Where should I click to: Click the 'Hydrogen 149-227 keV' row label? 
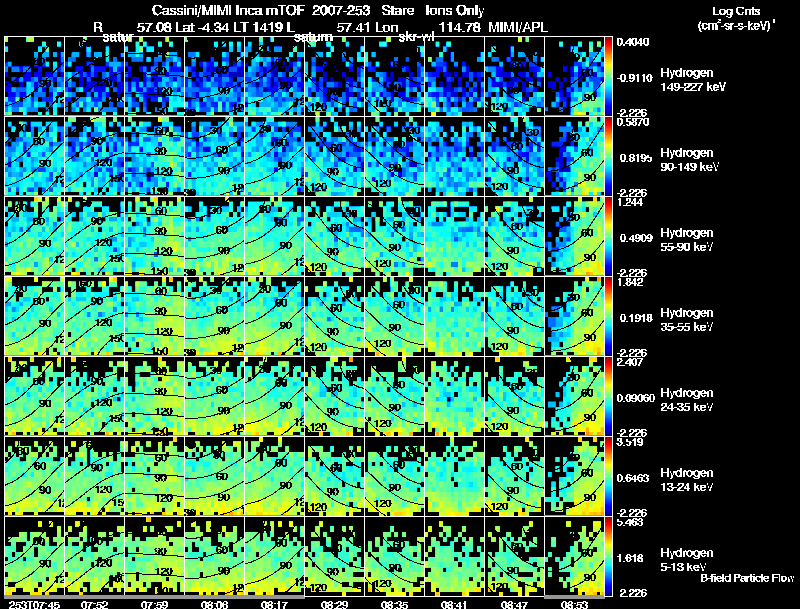pyautogui.click(x=693, y=80)
